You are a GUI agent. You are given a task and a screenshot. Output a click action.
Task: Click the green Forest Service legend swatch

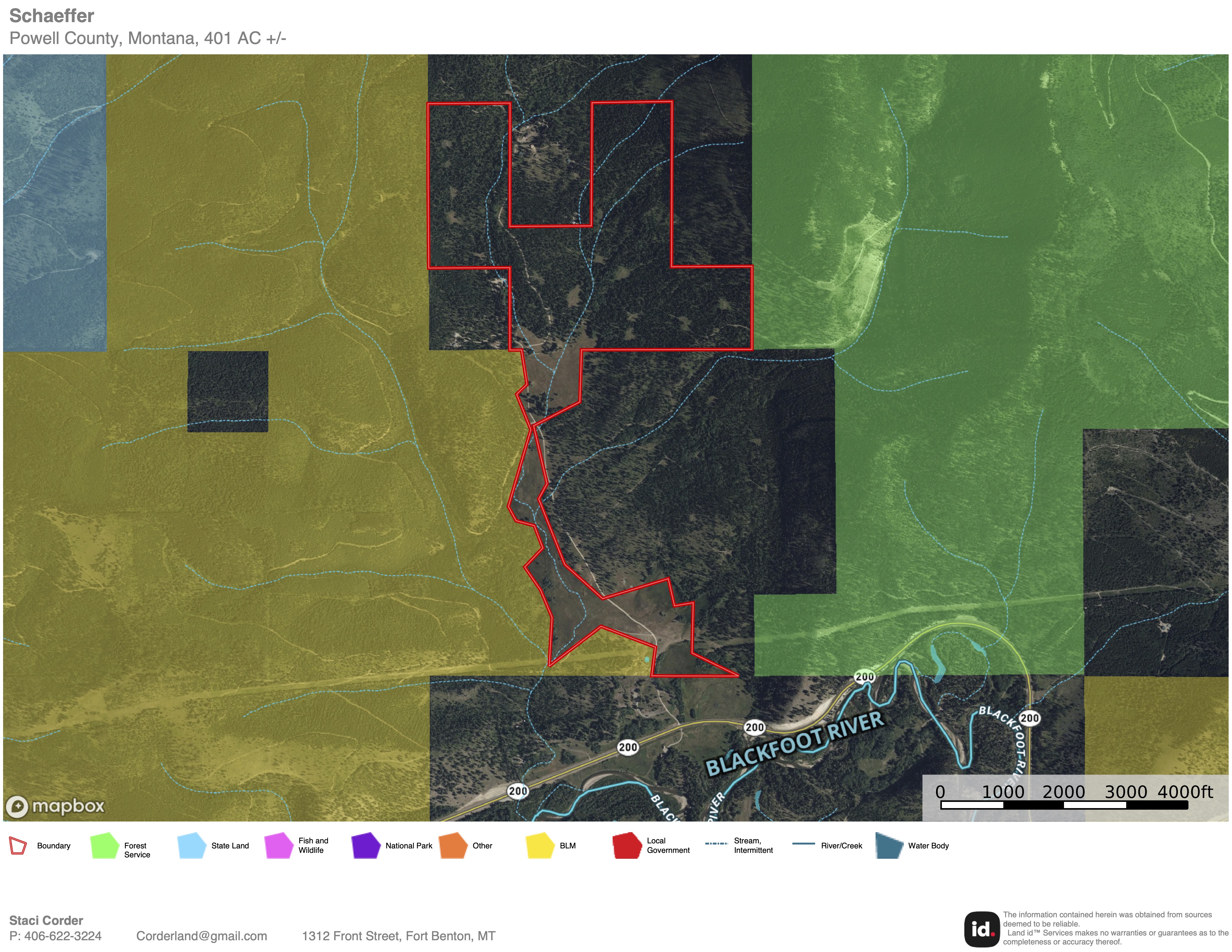click(x=104, y=846)
